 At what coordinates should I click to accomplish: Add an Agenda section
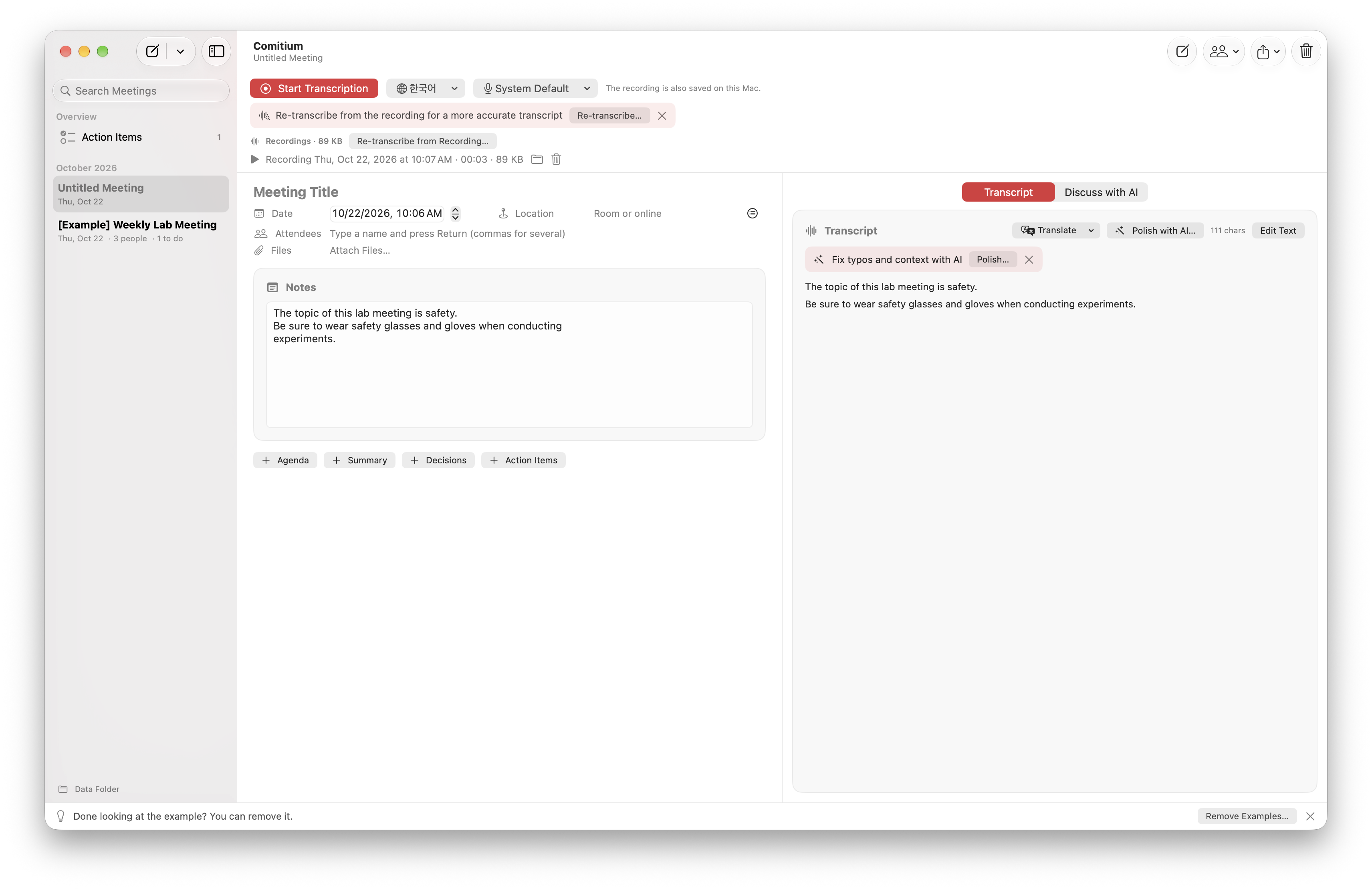point(285,460)
